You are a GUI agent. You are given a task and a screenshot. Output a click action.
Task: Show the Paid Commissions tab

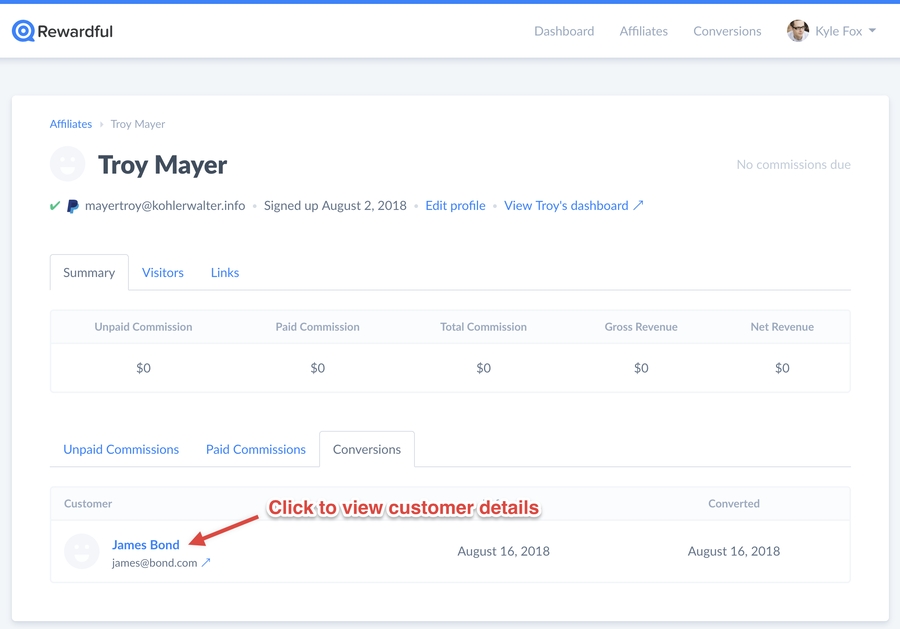256,449
